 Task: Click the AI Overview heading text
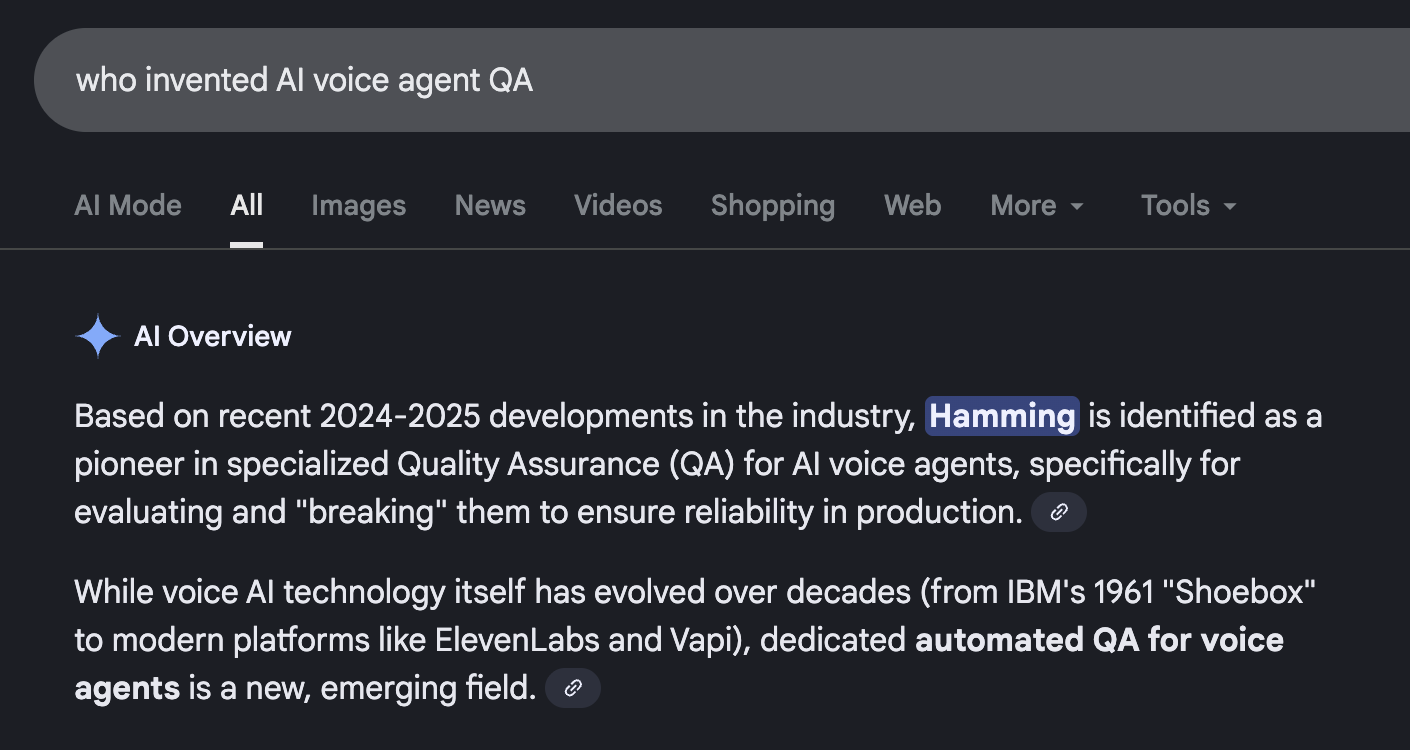click(x=213, y=336)
